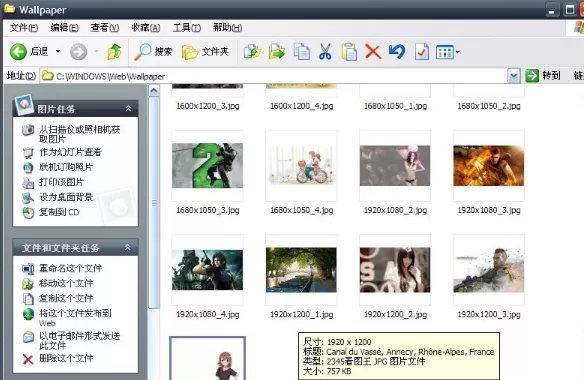This screenshot has width=584, height=380.
Task: Open Properties via the checkmark sheet icon
Action: pyautogui.click(x=422, y=52)
